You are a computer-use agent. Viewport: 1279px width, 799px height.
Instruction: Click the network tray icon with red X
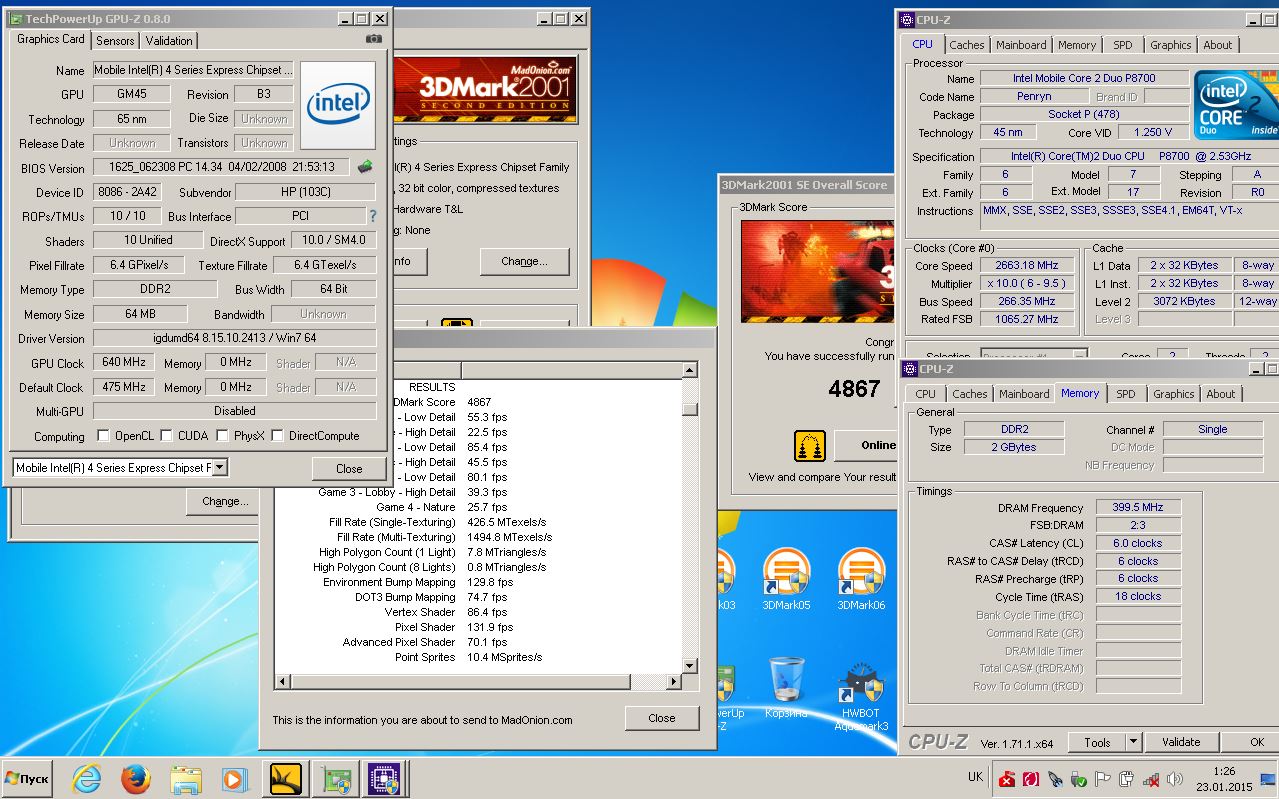pos(1151,779)
